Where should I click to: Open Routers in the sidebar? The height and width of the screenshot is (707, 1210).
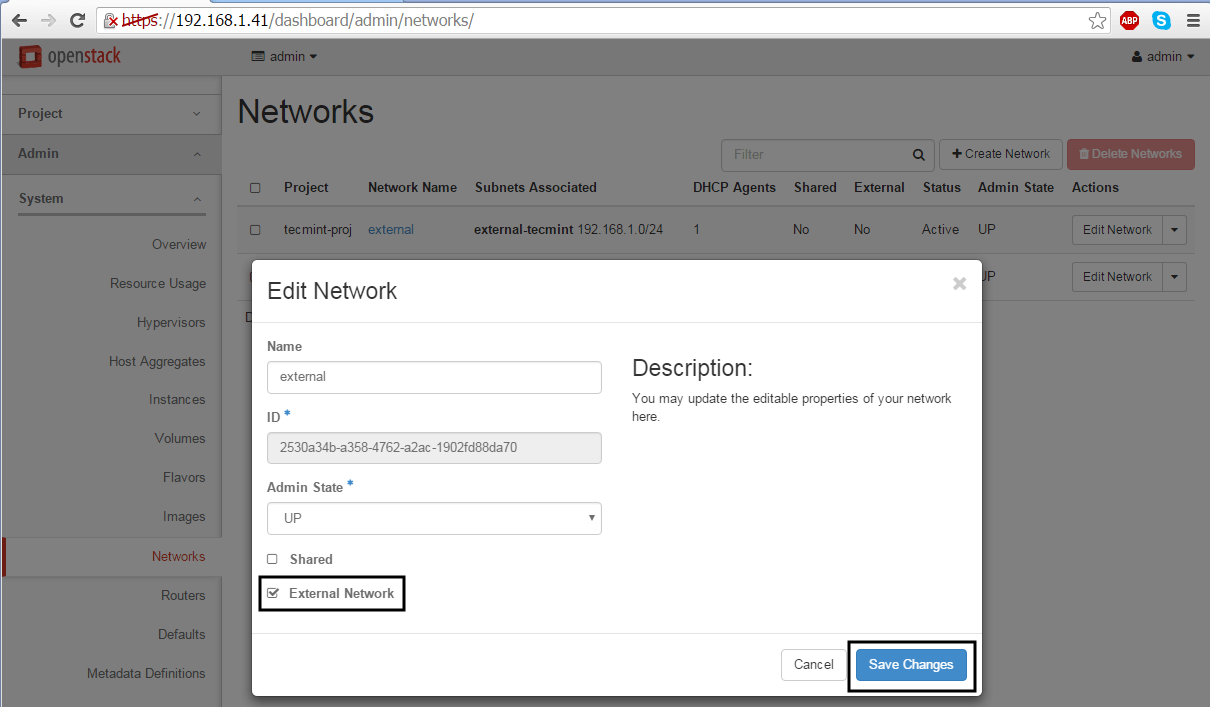click(183, 595)
